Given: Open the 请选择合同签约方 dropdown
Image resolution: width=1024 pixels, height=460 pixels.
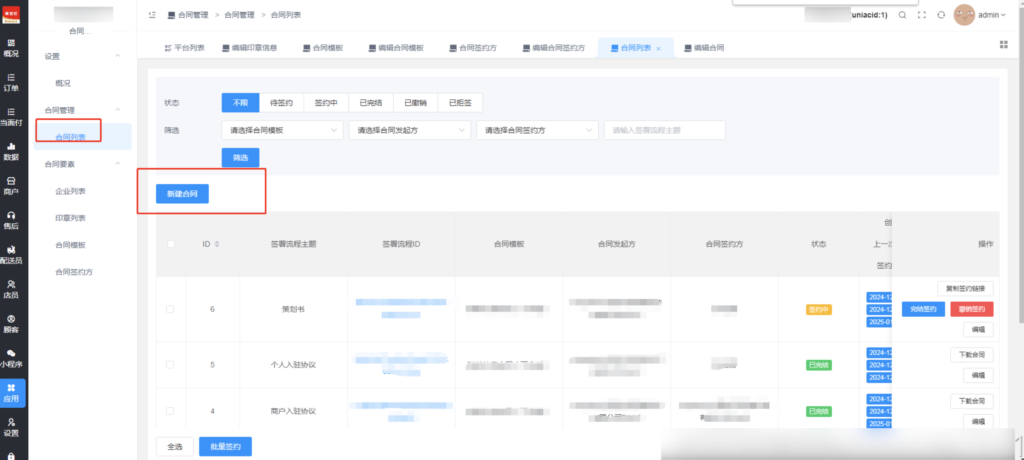Looking at the screenshot, I should (x=537, y=130).
